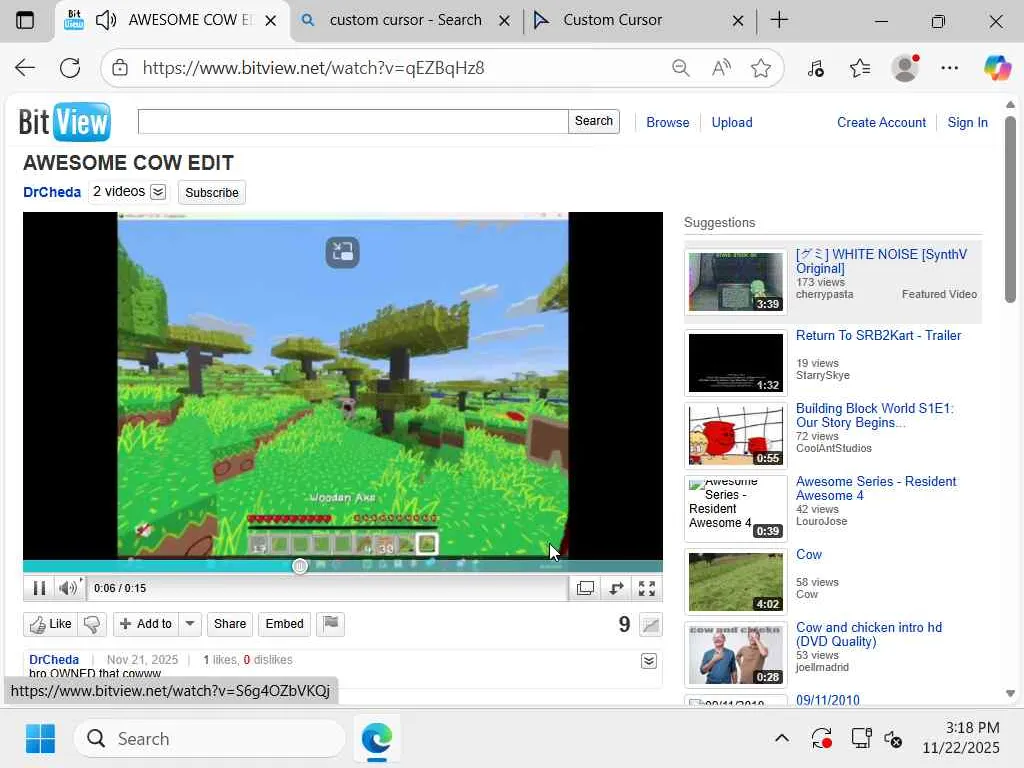This screenshot has width=1024, height=768.
Task: Move the video seek bar handle
Action: pos(300,566)
